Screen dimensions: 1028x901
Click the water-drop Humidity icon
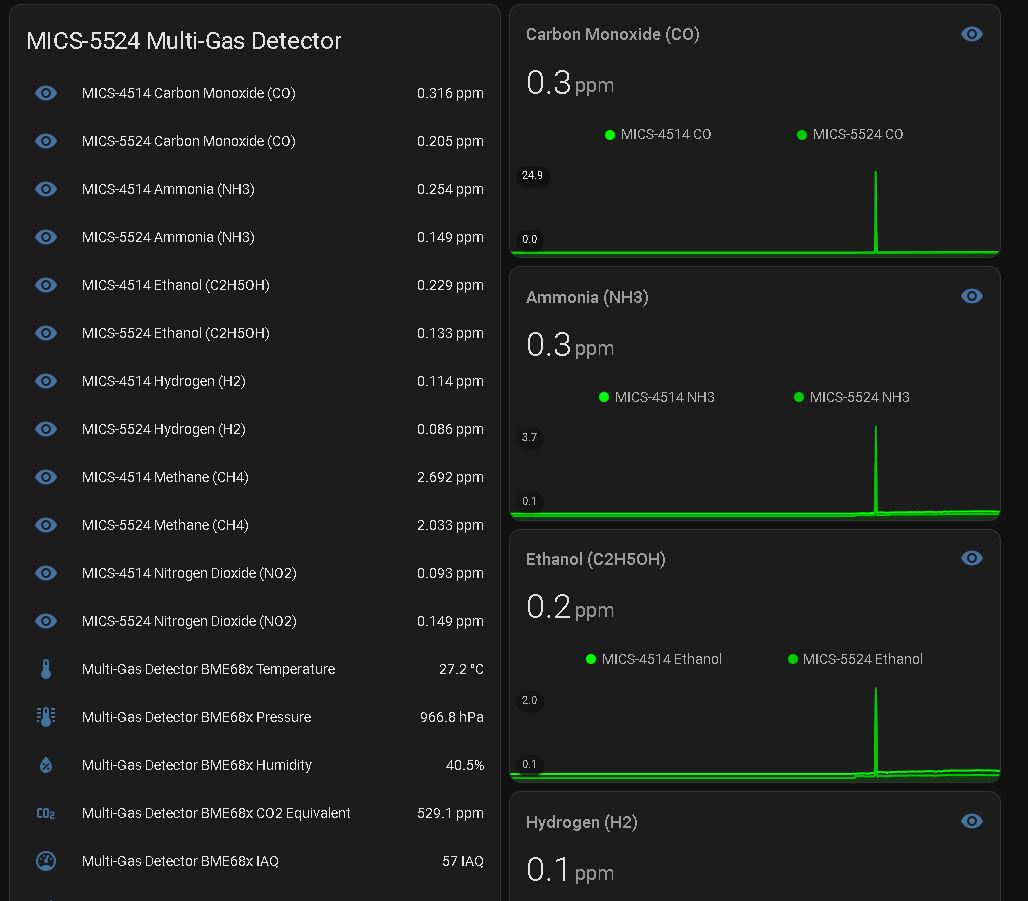coord(46,765)
